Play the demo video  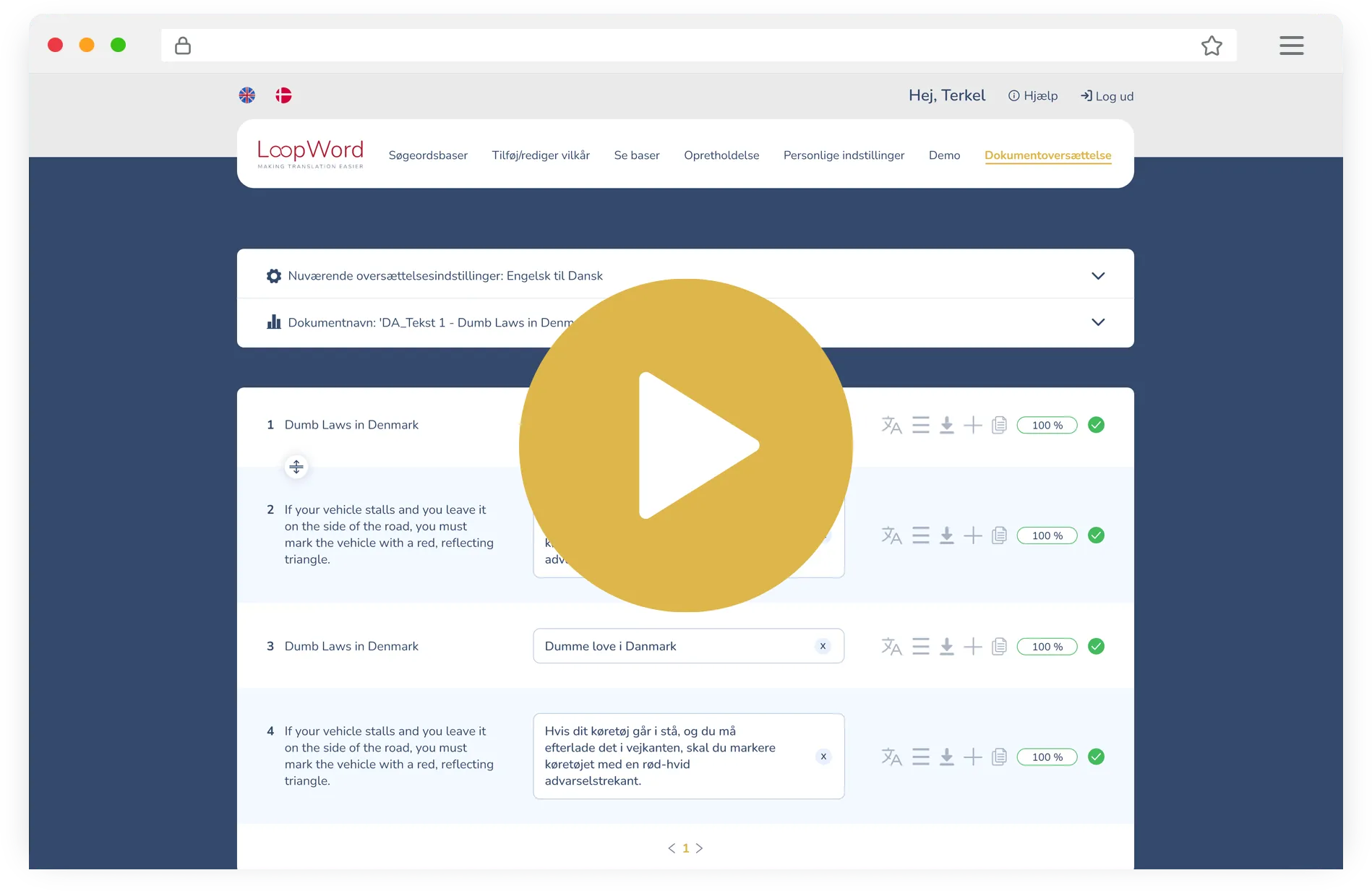tap(685, 445)
